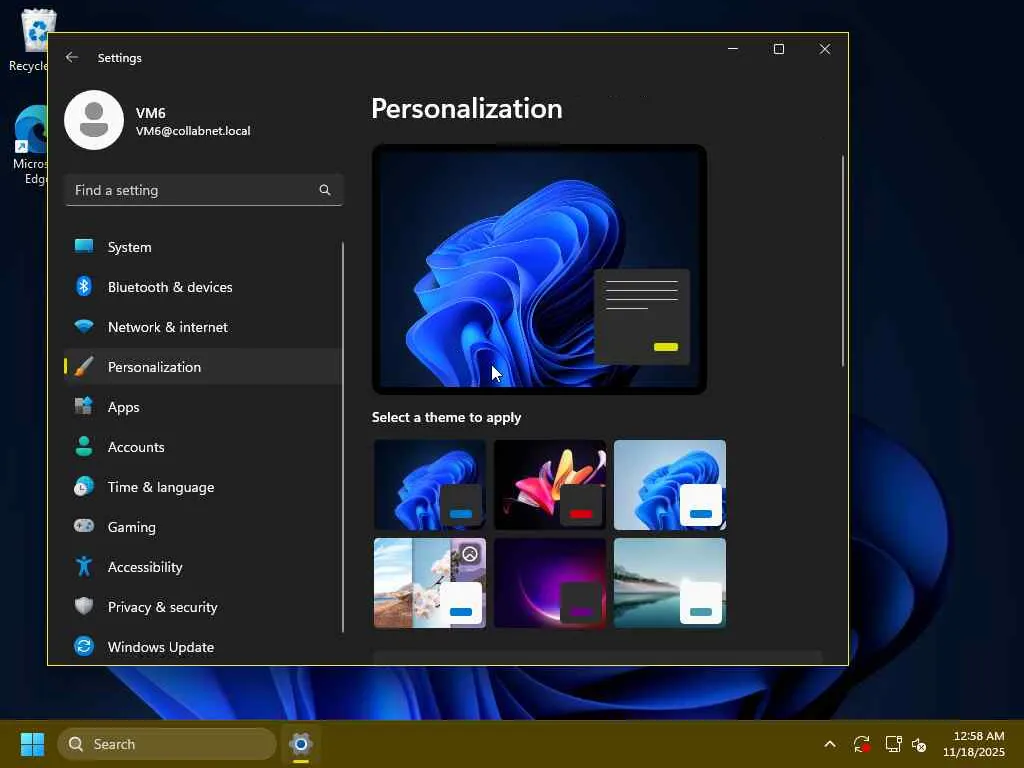The height and width of the screenshot is (768, 1024).
Task: Click the sidebar navigation scrollbar
Action: 342,437
